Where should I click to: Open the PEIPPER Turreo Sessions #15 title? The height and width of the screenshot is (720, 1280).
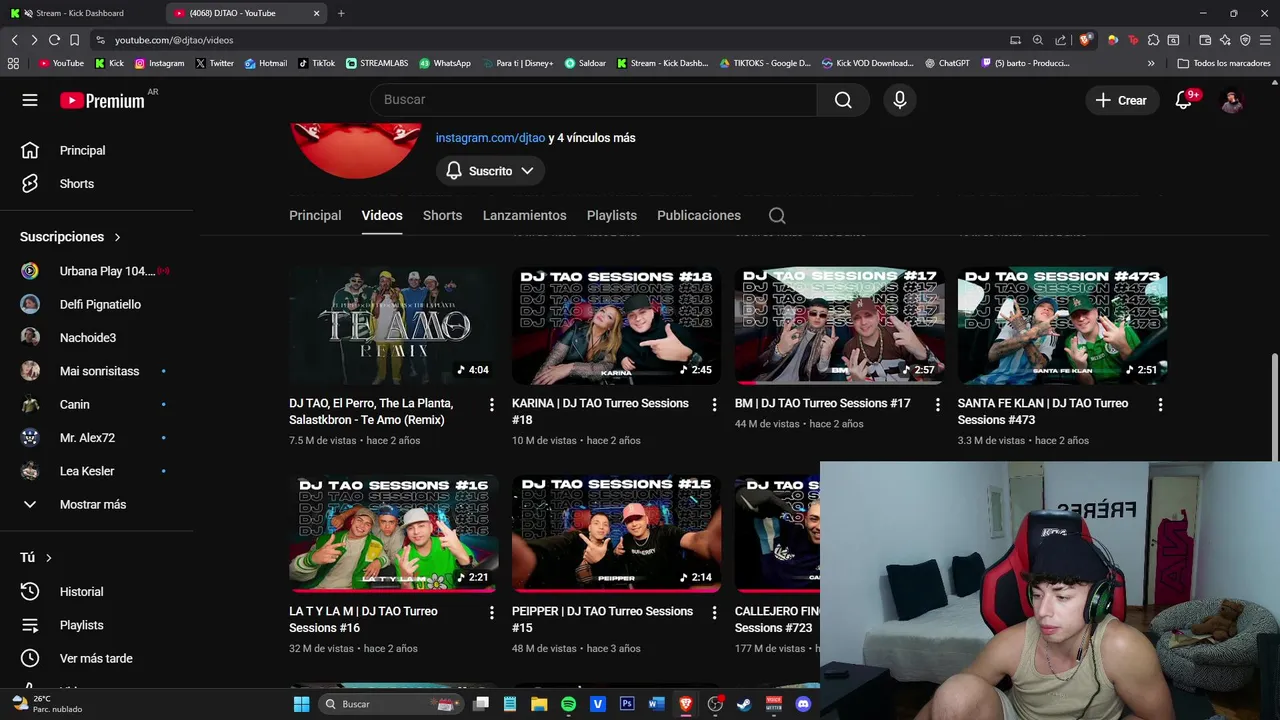click(x=602, y=619)
